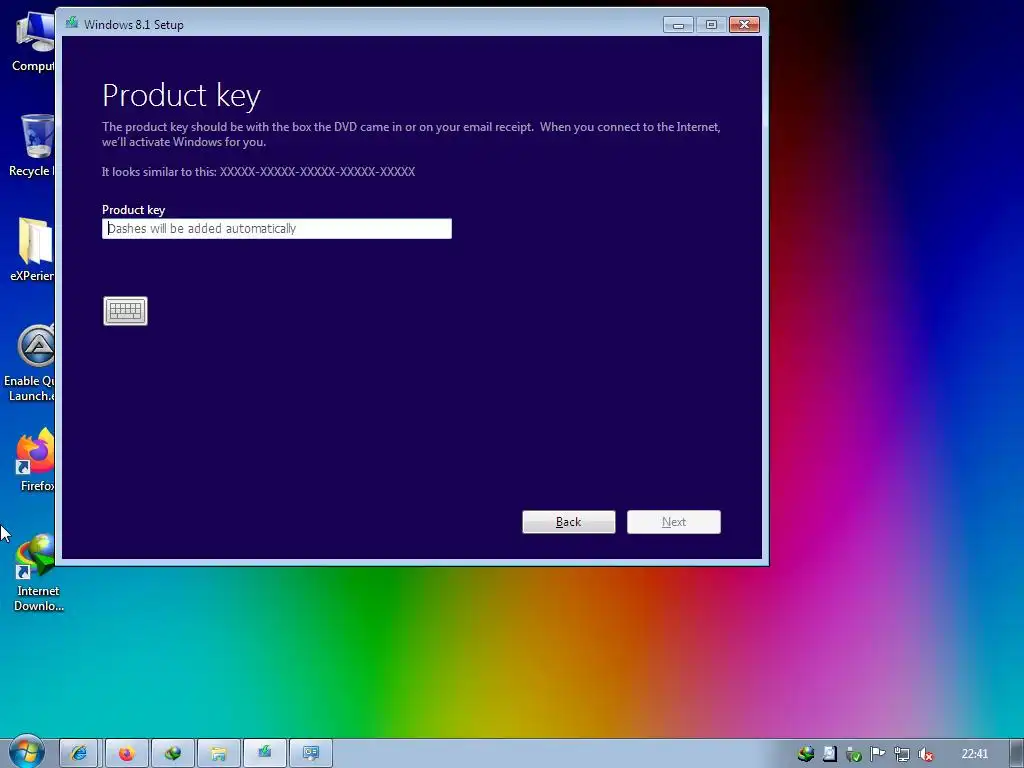The height and width of the screenshot is (768, 1024).
Task: Select the Computer desktop icon
Action: point(33,40)
